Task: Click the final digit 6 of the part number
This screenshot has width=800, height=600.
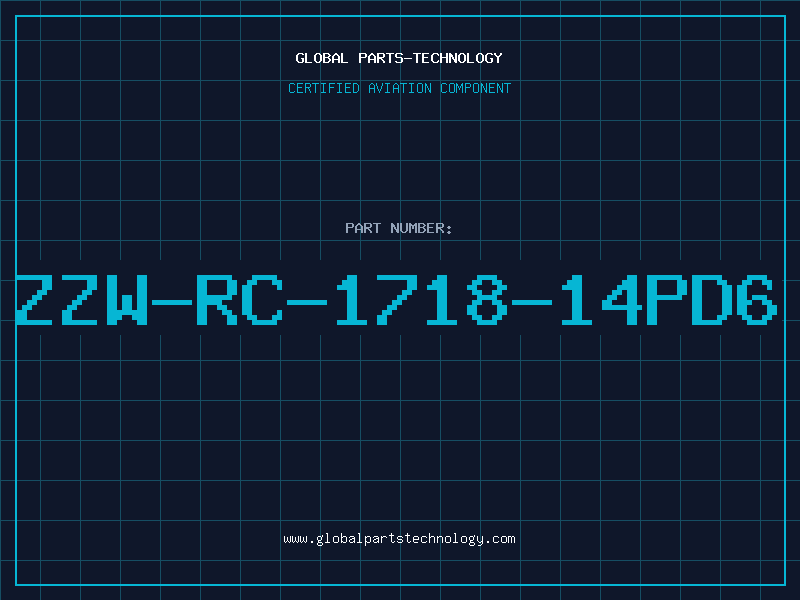Action: pyautogui.click(x=757, y=300)
